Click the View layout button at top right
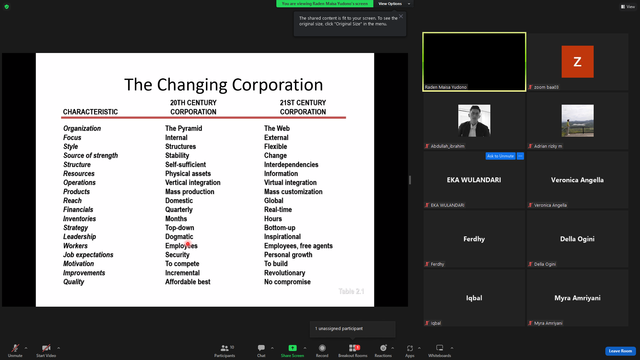640x360 pixels. 628,7
